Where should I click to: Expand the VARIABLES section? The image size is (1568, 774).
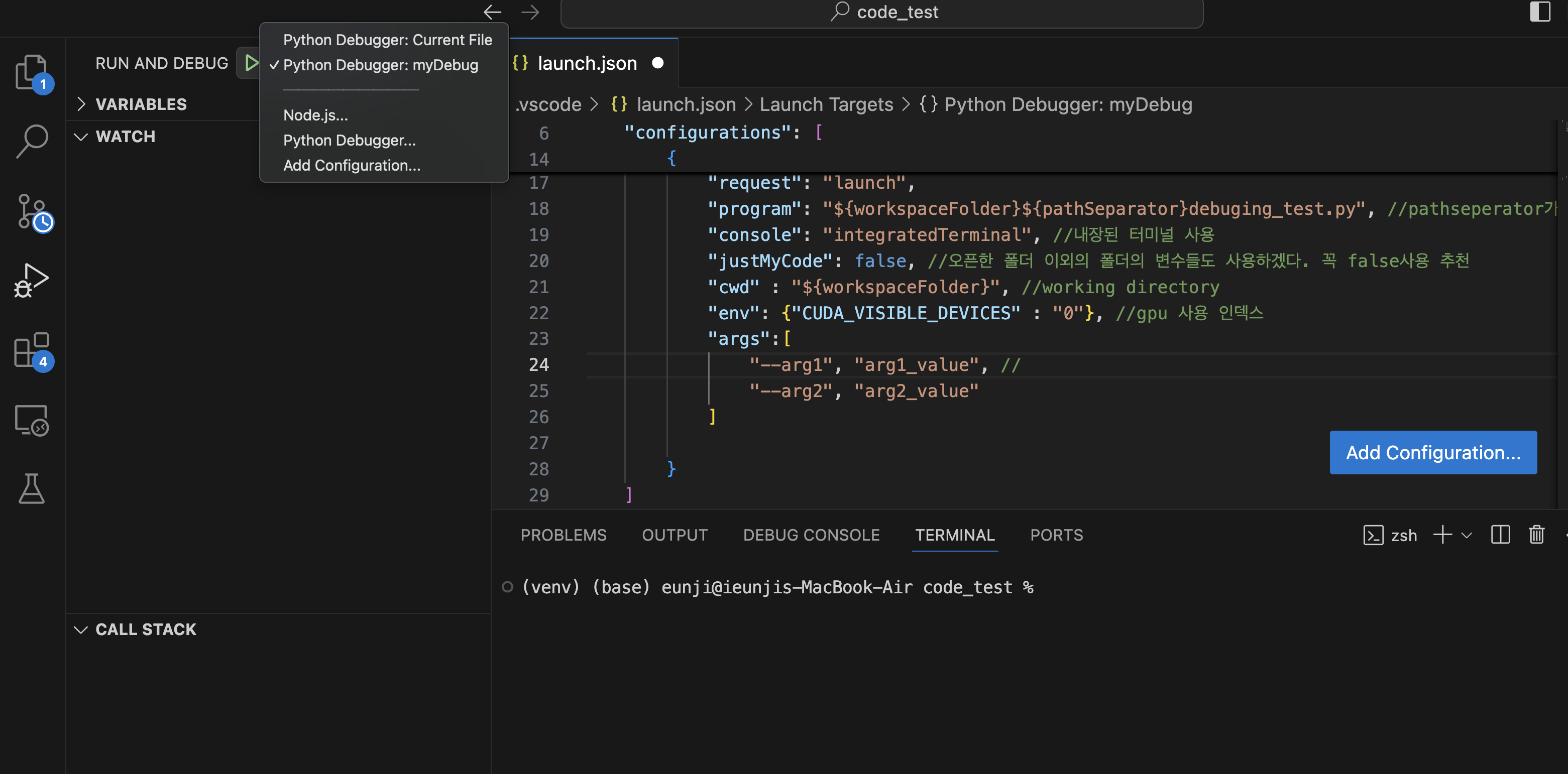click(x=141, y=104)
